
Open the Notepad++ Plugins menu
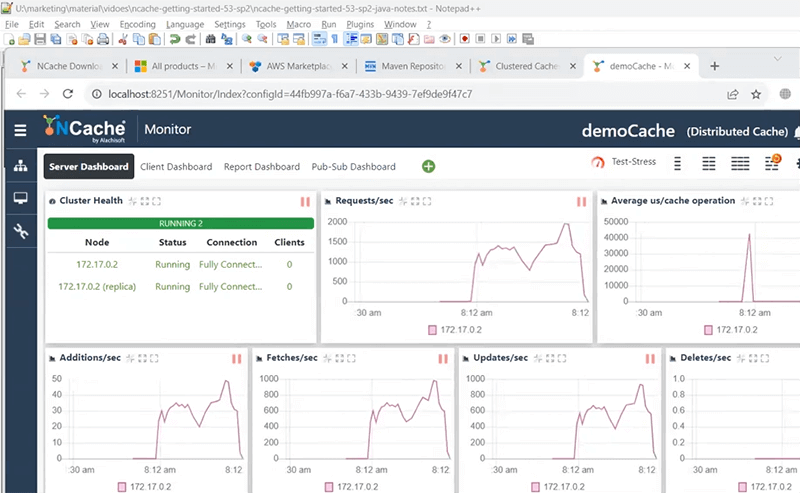pos(360,24)
